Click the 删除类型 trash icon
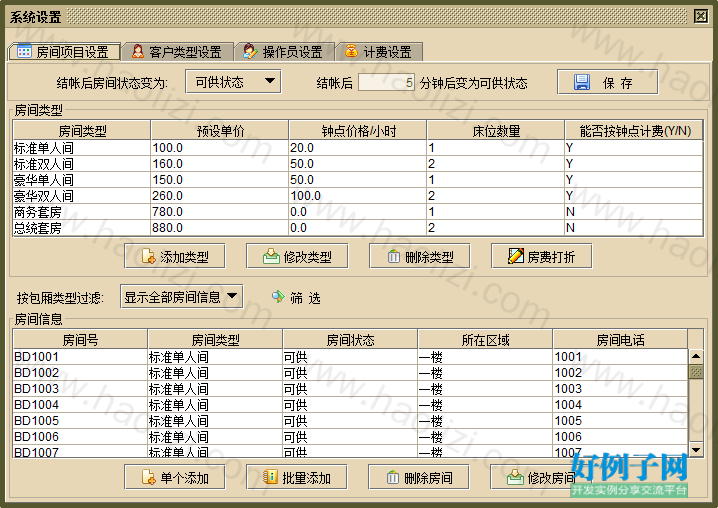 393,257
